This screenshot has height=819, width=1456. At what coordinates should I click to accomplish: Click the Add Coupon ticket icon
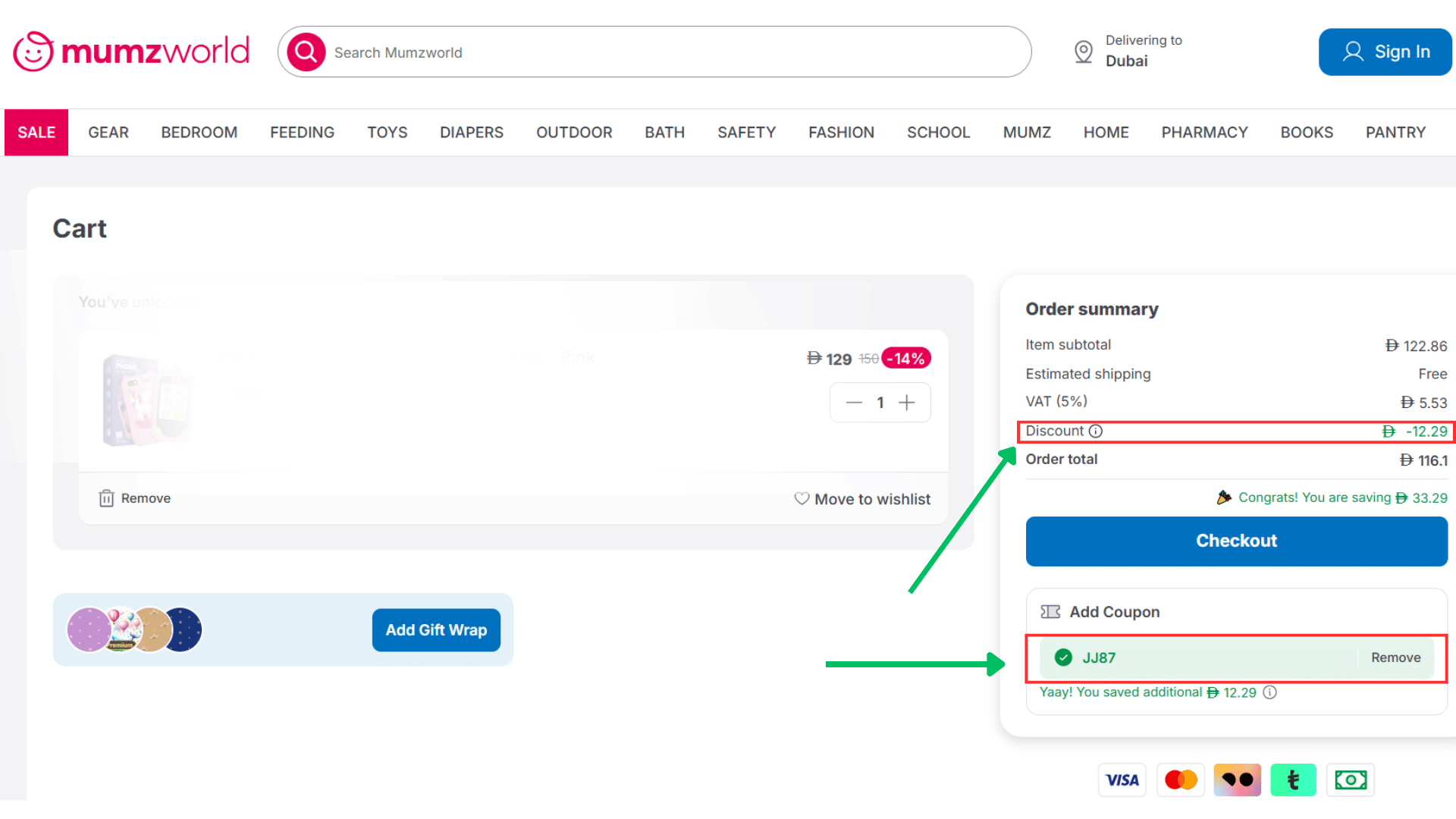point(1050,612)
